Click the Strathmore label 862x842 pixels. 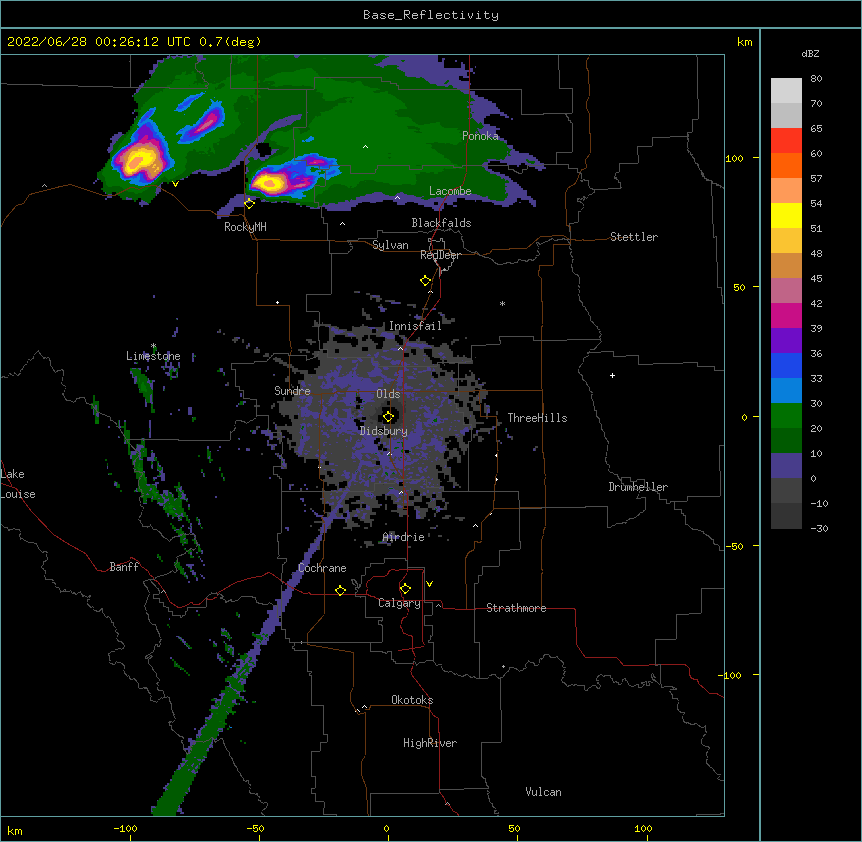coord(516,608)
